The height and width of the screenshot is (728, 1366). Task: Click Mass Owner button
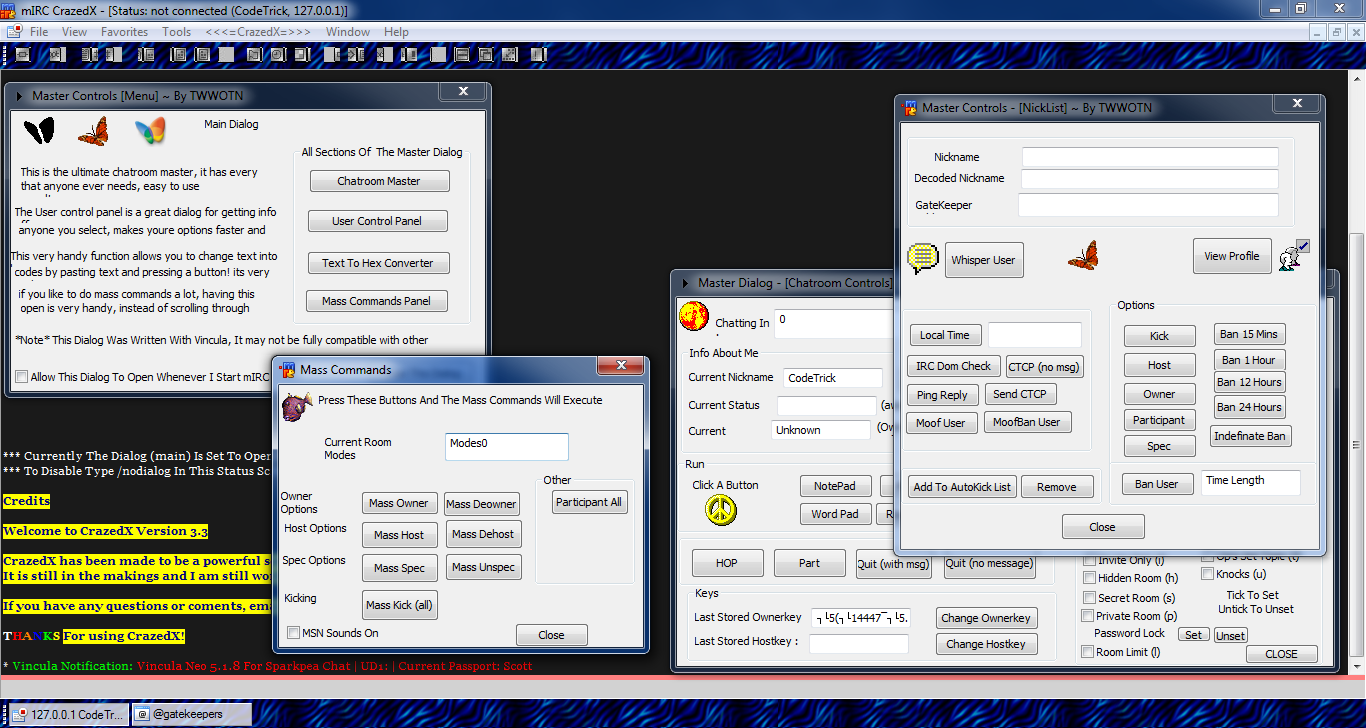[398, 504]
